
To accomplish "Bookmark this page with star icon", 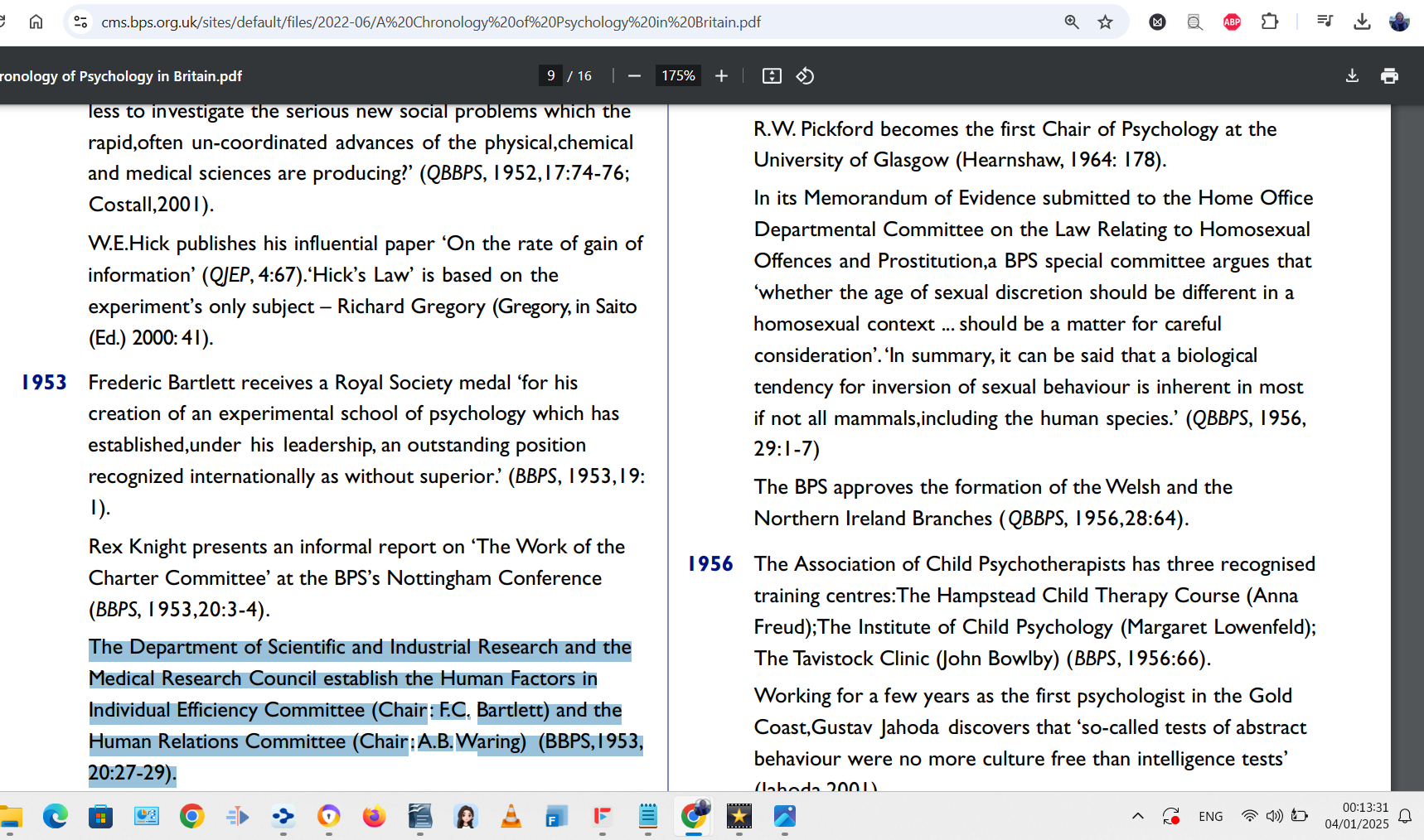I will 1105,22.
